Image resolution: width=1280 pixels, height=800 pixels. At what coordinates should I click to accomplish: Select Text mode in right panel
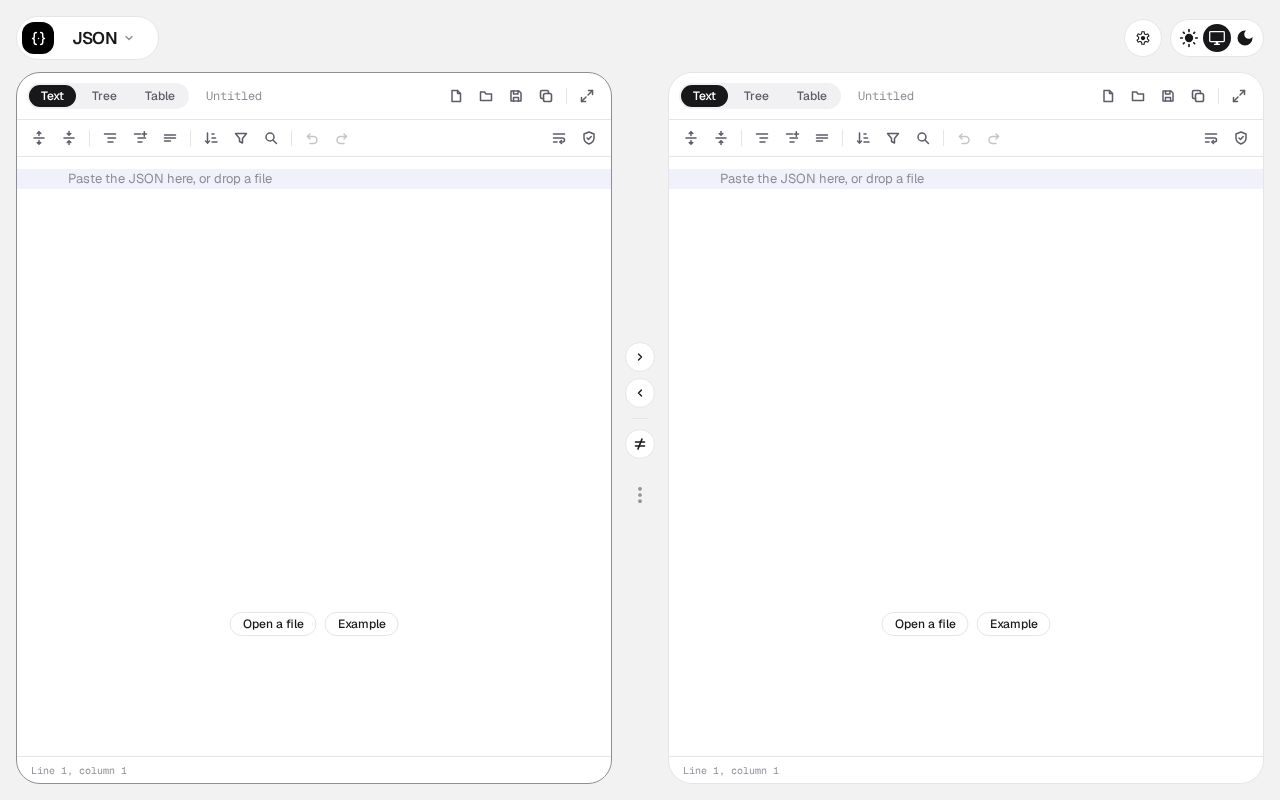704,96
